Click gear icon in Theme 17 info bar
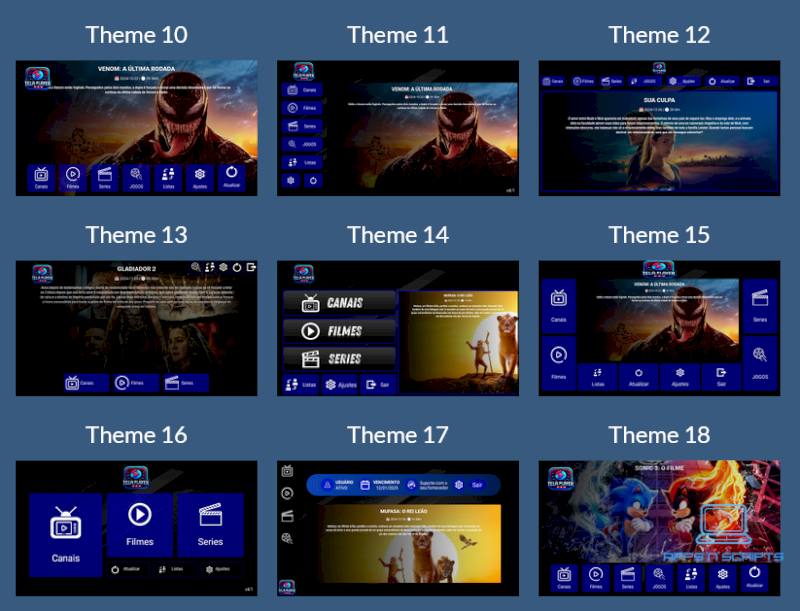800x611 pixels. point(459,485)
